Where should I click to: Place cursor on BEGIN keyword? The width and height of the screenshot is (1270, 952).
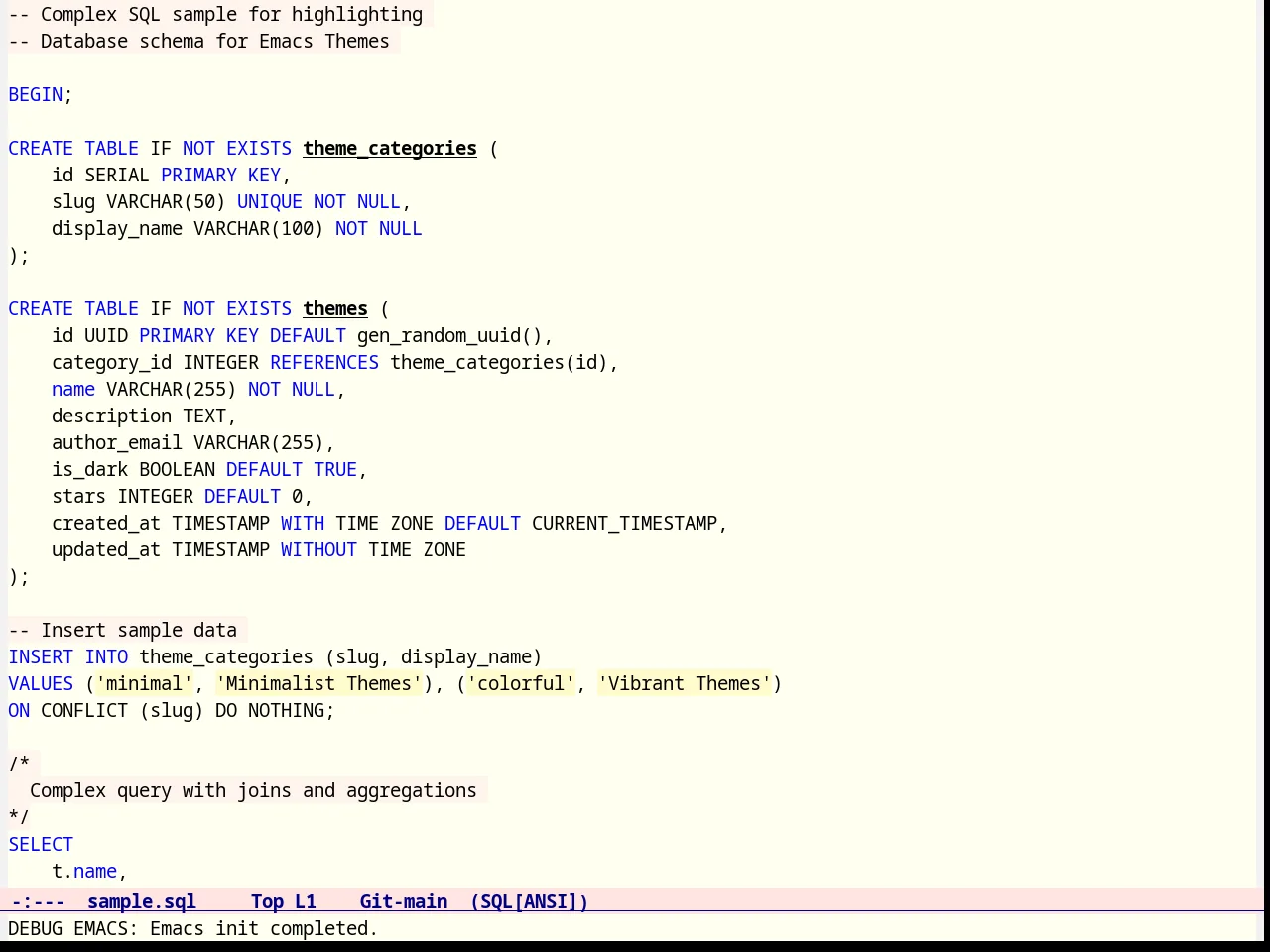click(x=36, y=94)
